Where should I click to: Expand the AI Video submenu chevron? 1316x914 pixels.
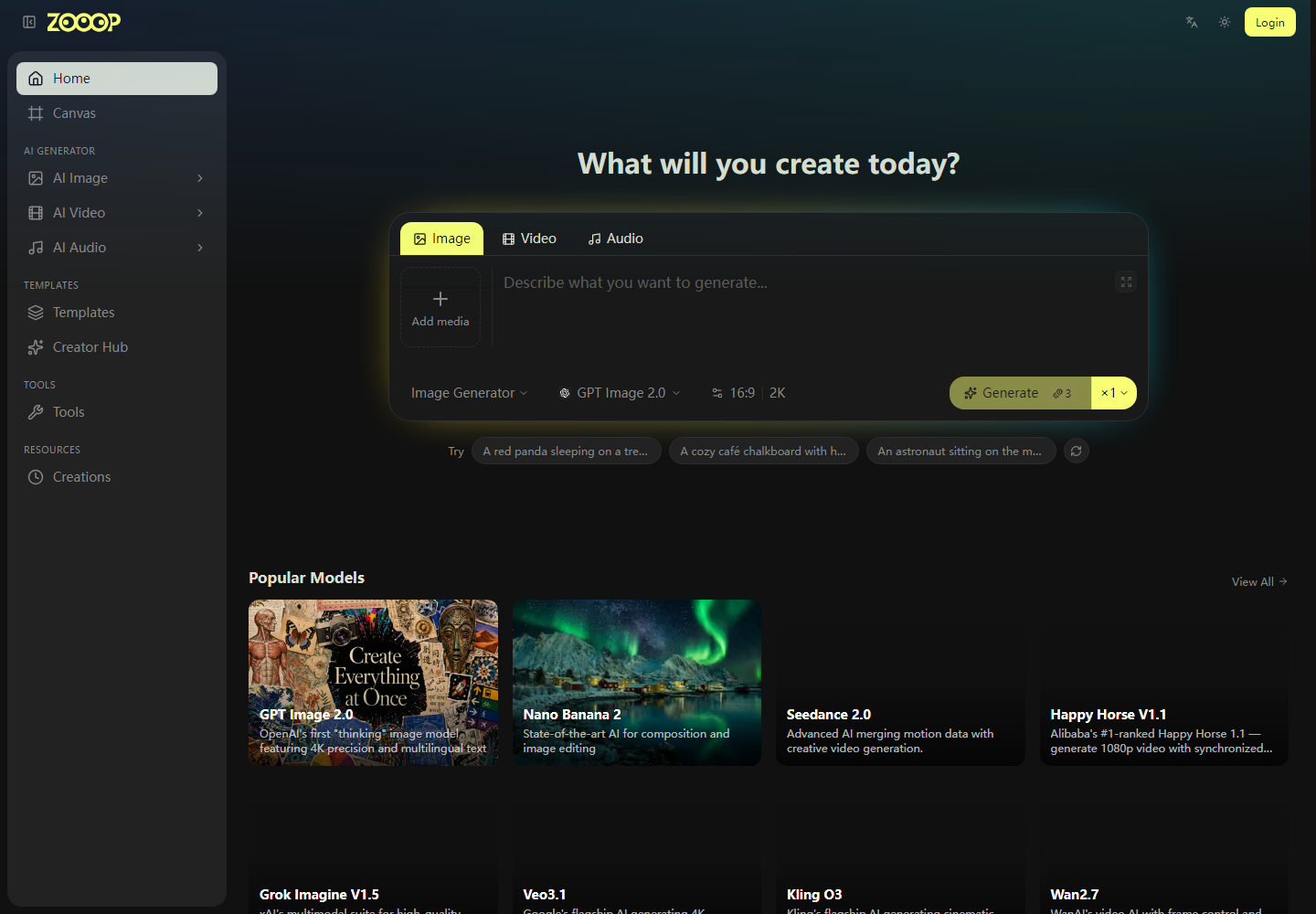[200, 213]
